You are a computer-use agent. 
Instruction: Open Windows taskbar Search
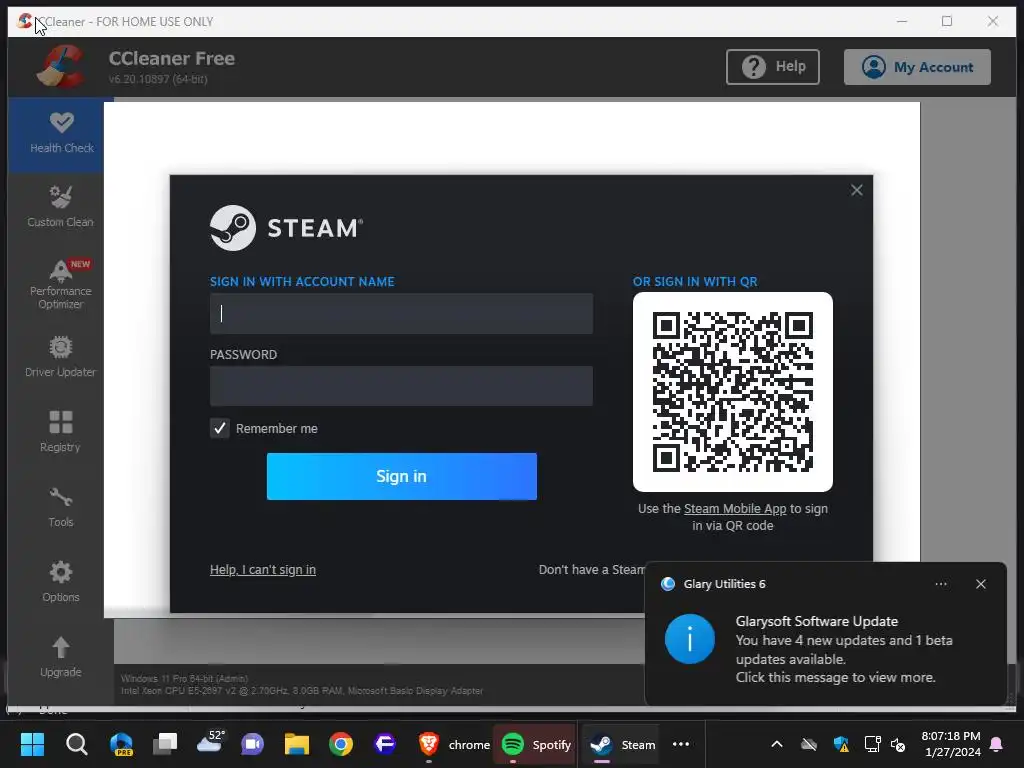[x=76, y=744]
